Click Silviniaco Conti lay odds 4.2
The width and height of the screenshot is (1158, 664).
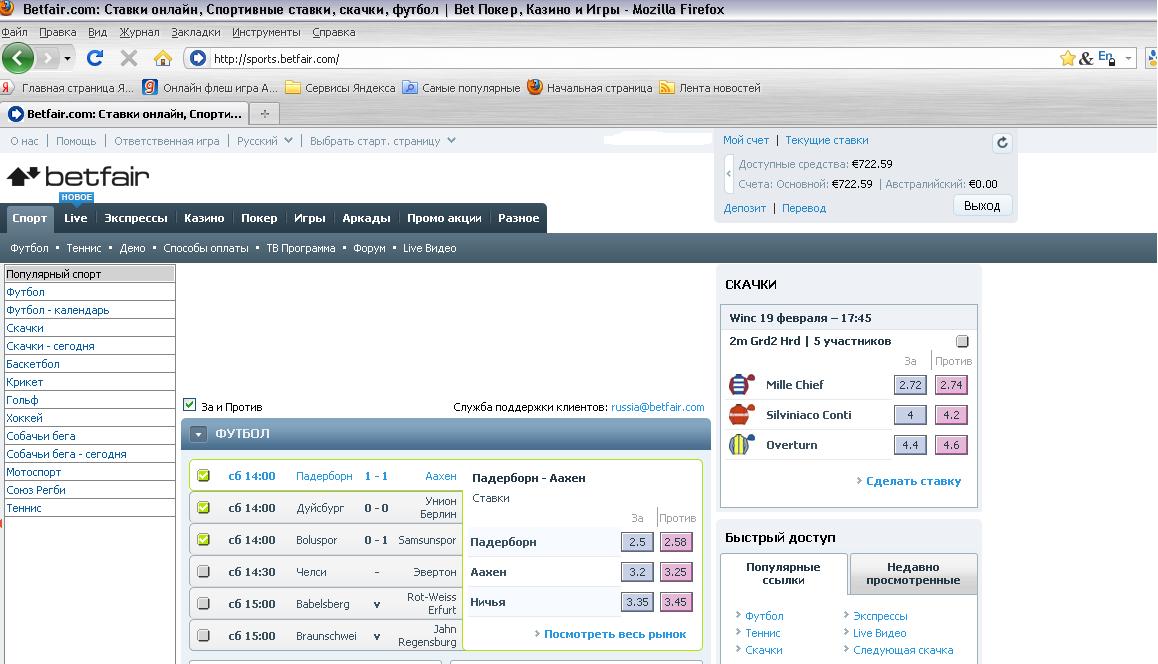951,415
